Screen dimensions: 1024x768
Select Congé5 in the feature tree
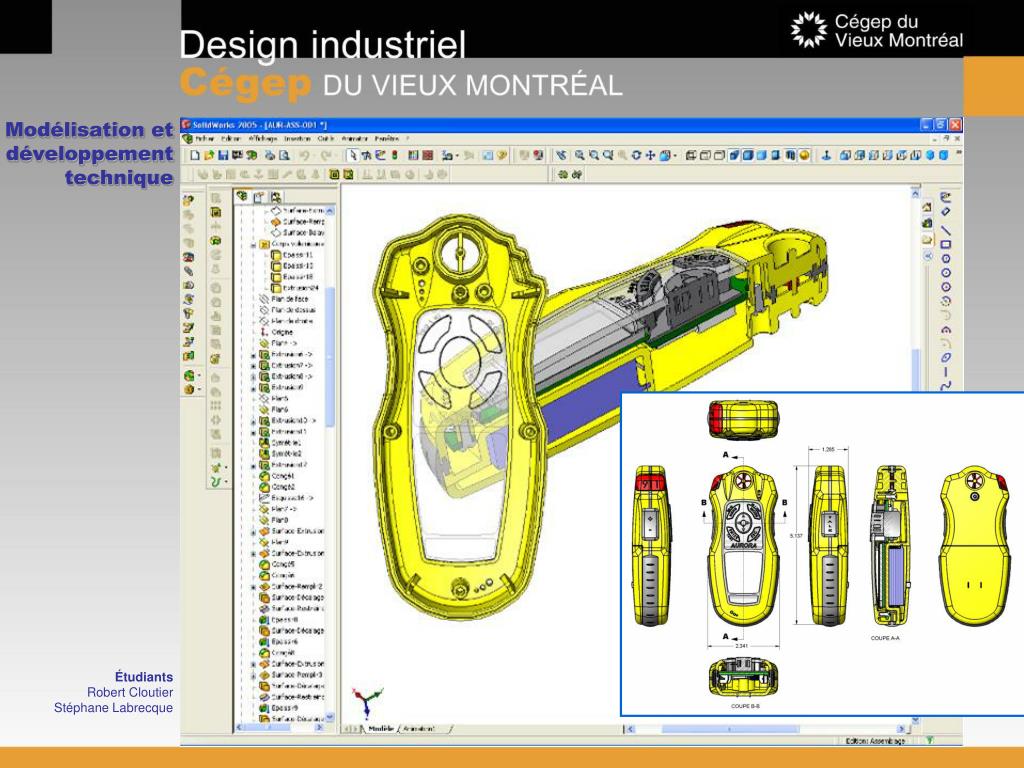[x=283, y=564]
